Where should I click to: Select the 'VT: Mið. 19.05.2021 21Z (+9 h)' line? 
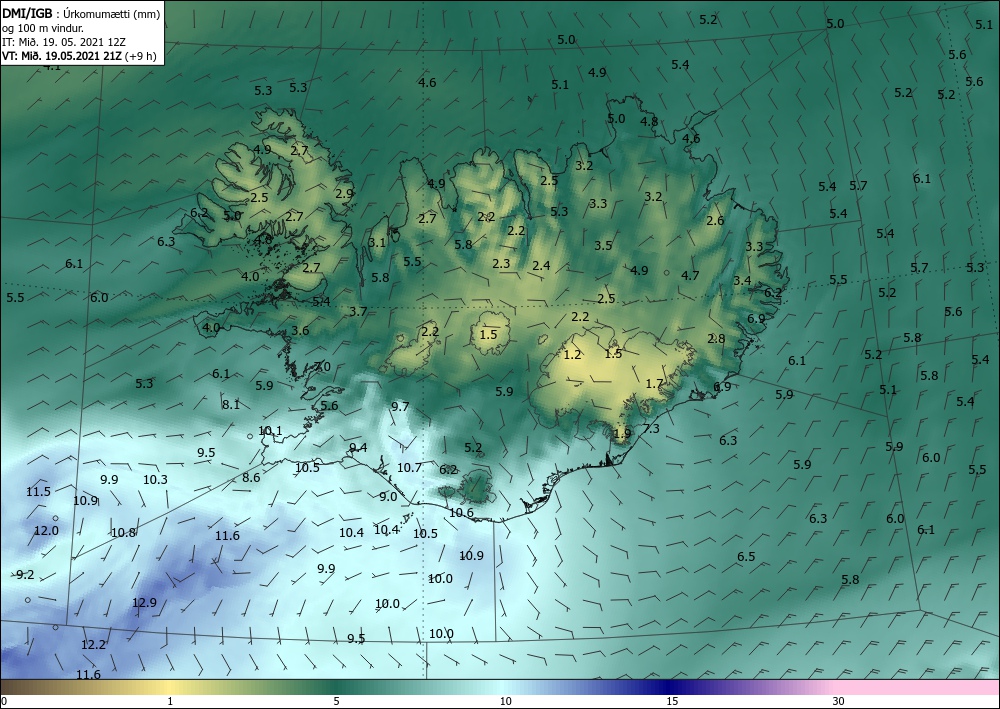(79, 55)
